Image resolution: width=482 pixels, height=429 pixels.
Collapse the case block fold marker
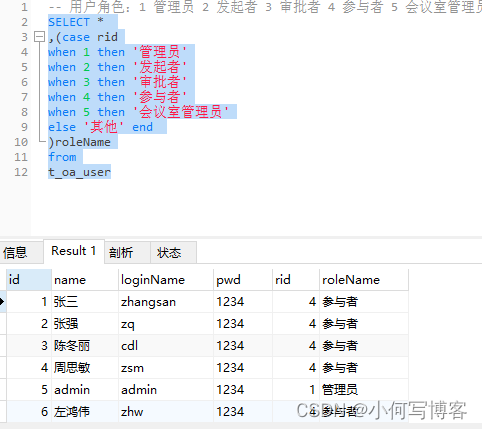[40, 37]
